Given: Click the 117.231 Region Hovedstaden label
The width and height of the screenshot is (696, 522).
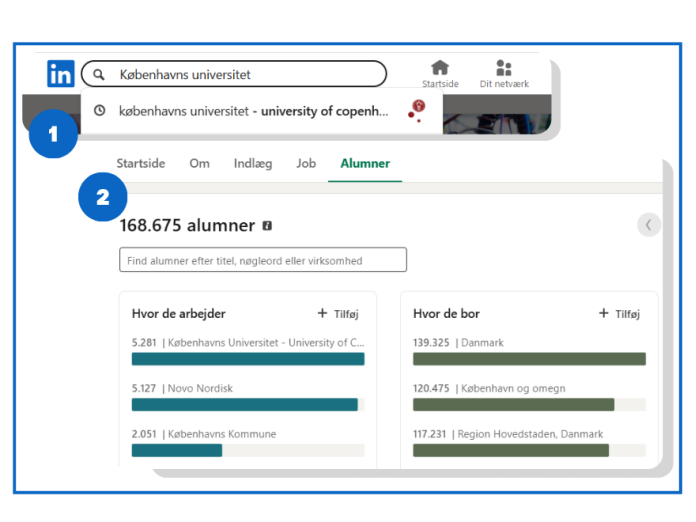Looking at the screenshot, I should click(x=508, y=434).
